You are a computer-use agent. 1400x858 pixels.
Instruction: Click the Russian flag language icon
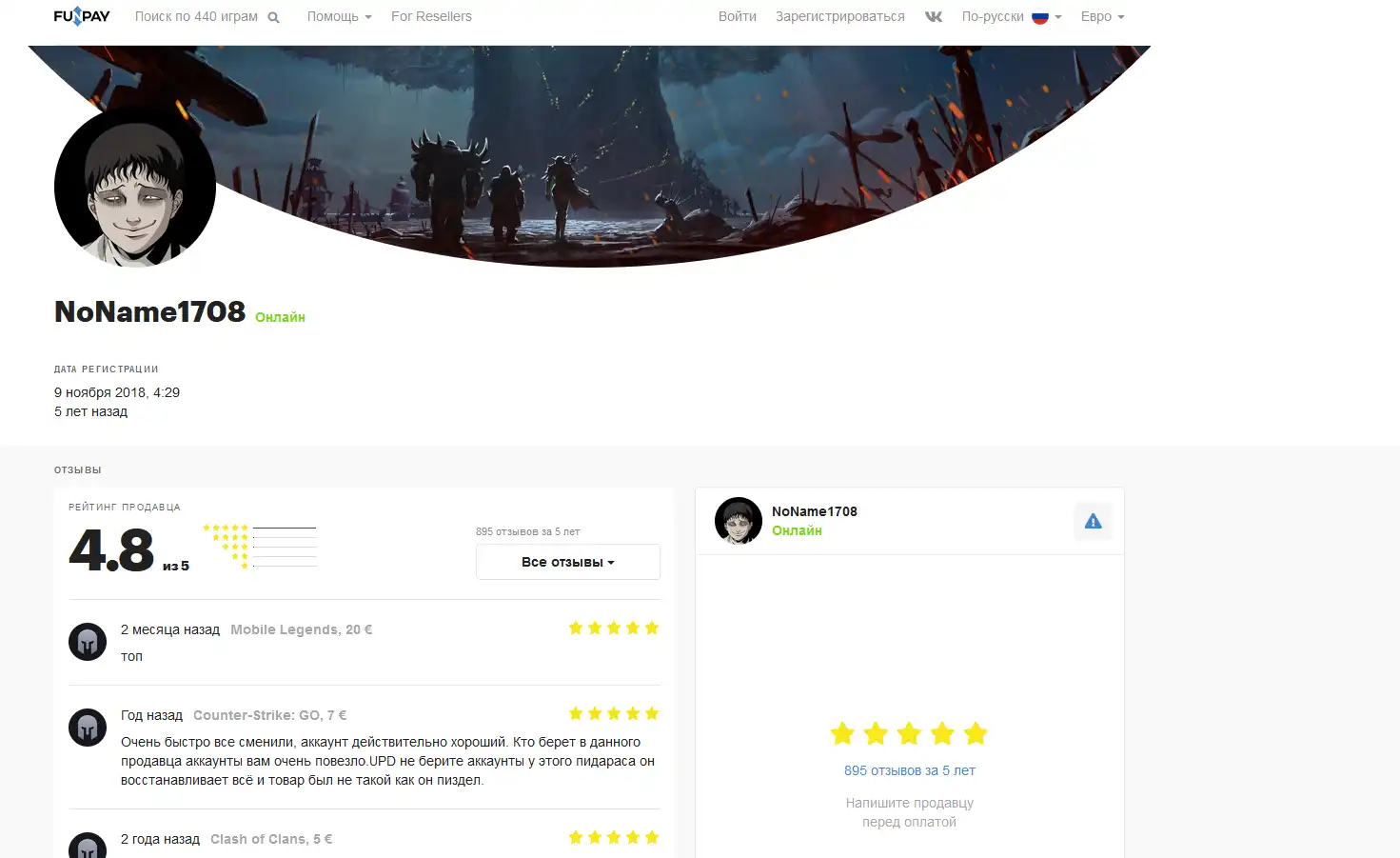[x=1040, y=17]
